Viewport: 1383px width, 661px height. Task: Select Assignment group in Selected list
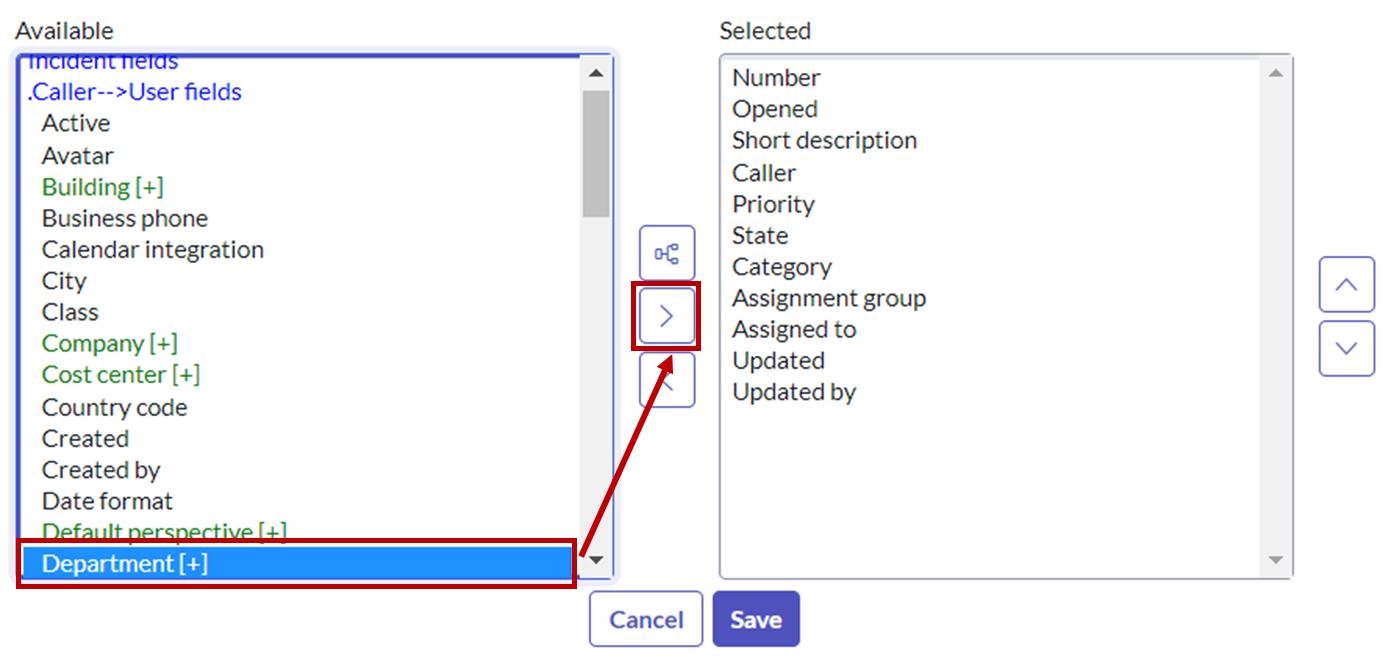[x=829, y=298]
